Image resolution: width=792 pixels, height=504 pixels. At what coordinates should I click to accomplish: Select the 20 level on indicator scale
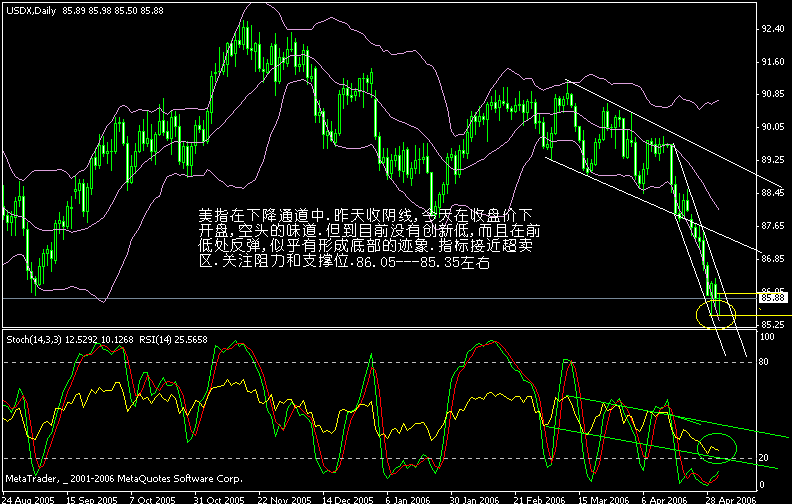(x=764, y=458)
